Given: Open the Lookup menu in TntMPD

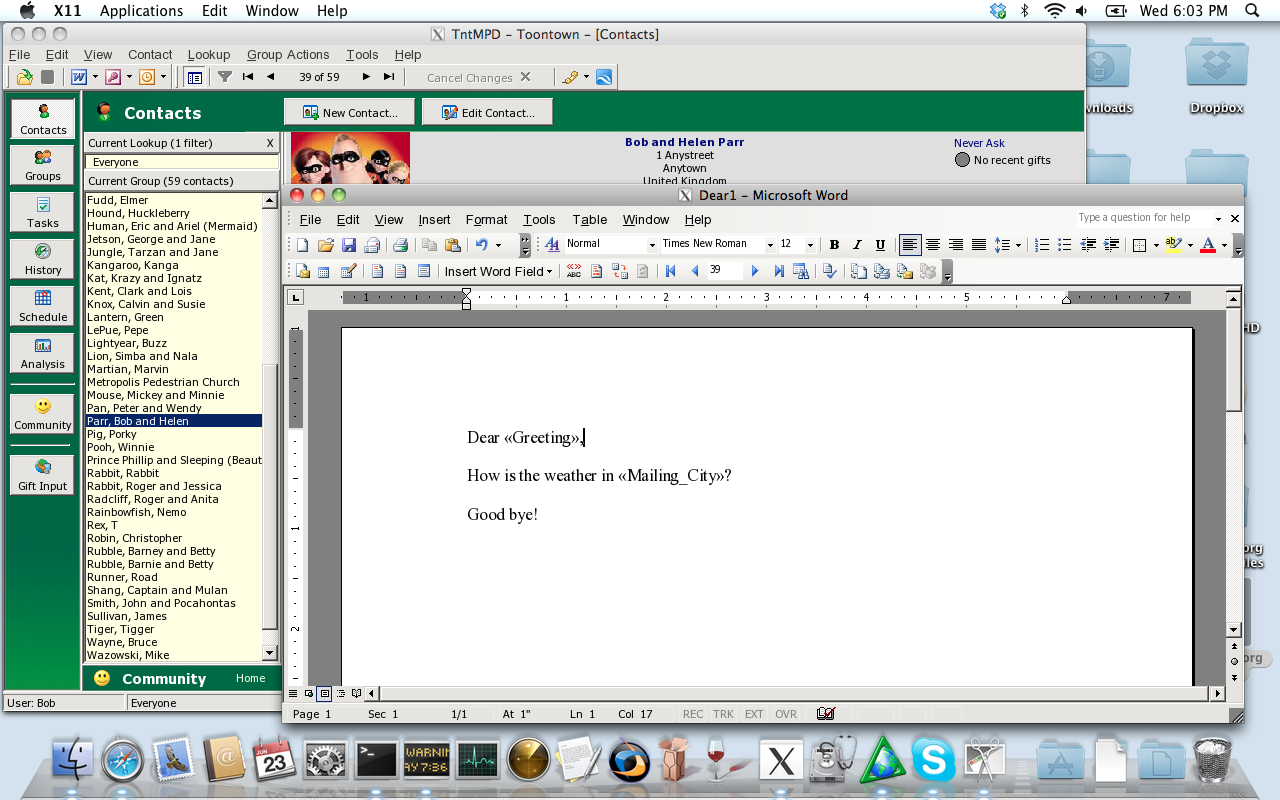Looking at the screenshot, I should pos(209,55).
